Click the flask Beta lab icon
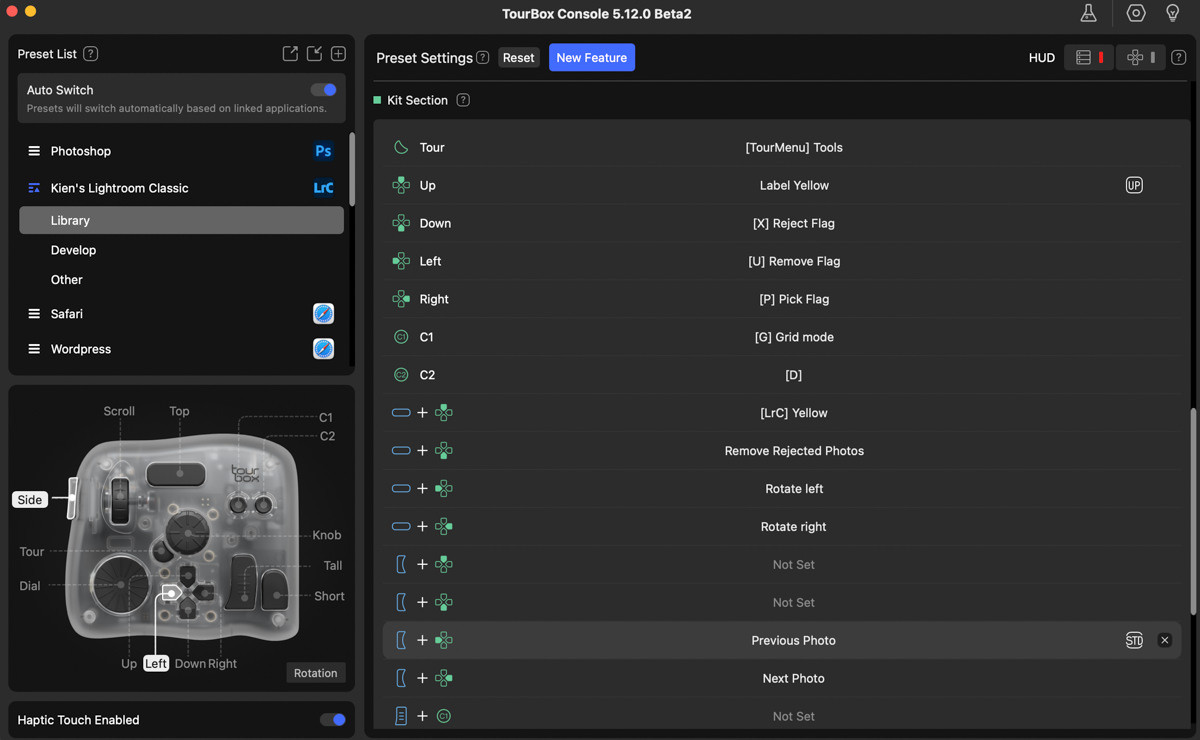The height and width of the screenshot is (740, 1200). click(x=1088, y=13)
